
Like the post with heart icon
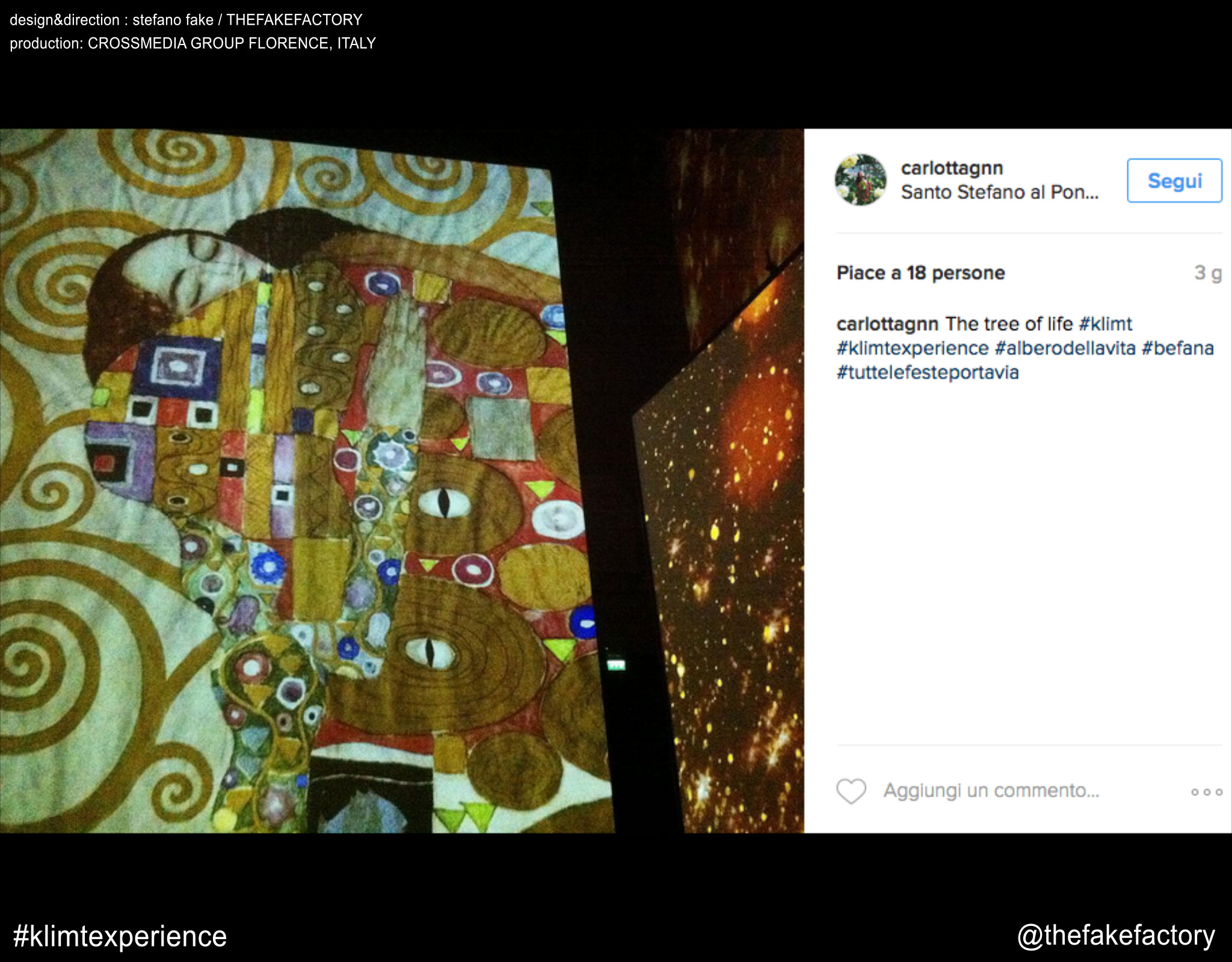851,791
